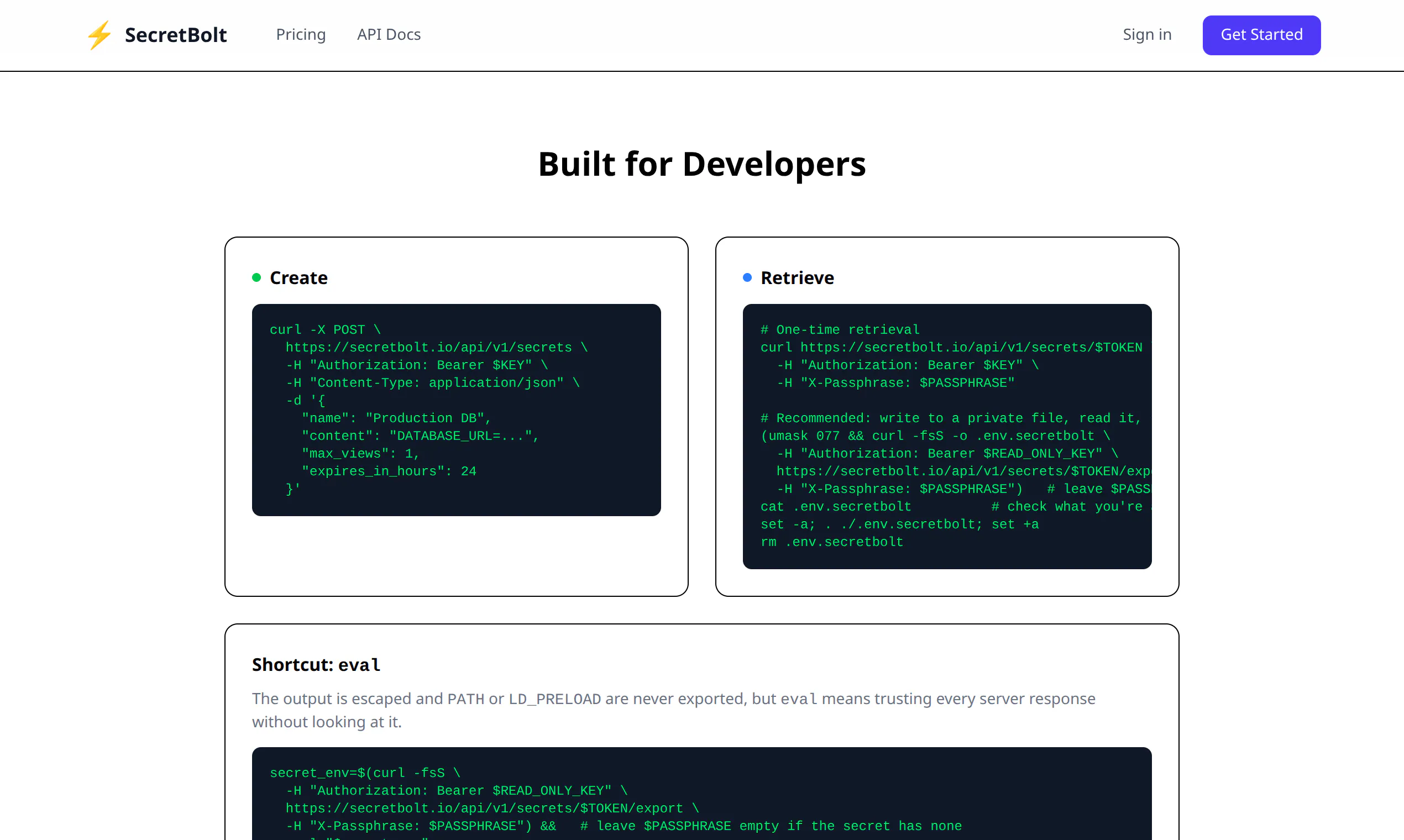Click the 'secret_env=$(curl -fsS \' line

365,773
